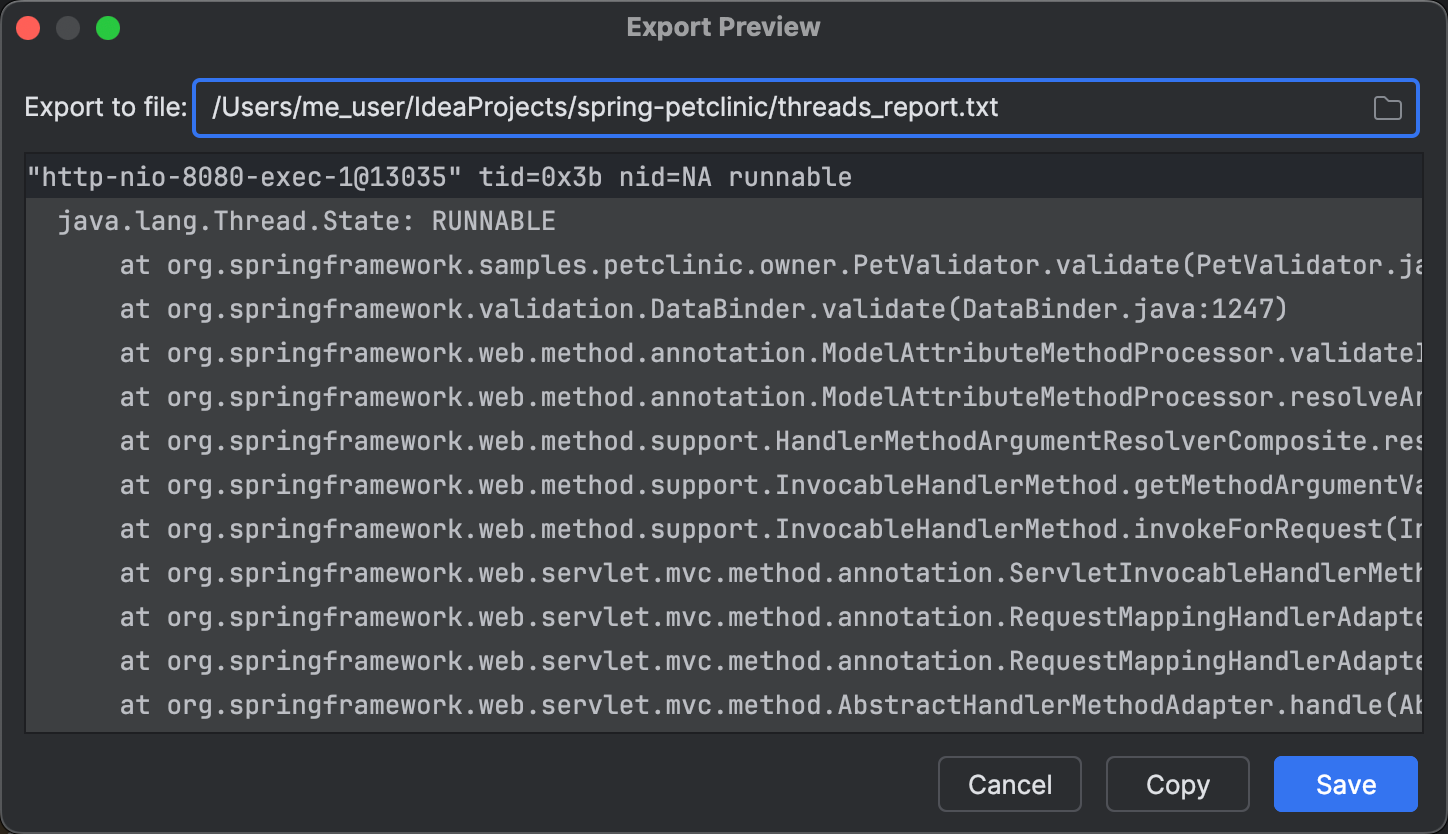The width and height of the screenshot is (1448, 834).
Task: Click the Export Preview title bar
Action: point(722,27)
